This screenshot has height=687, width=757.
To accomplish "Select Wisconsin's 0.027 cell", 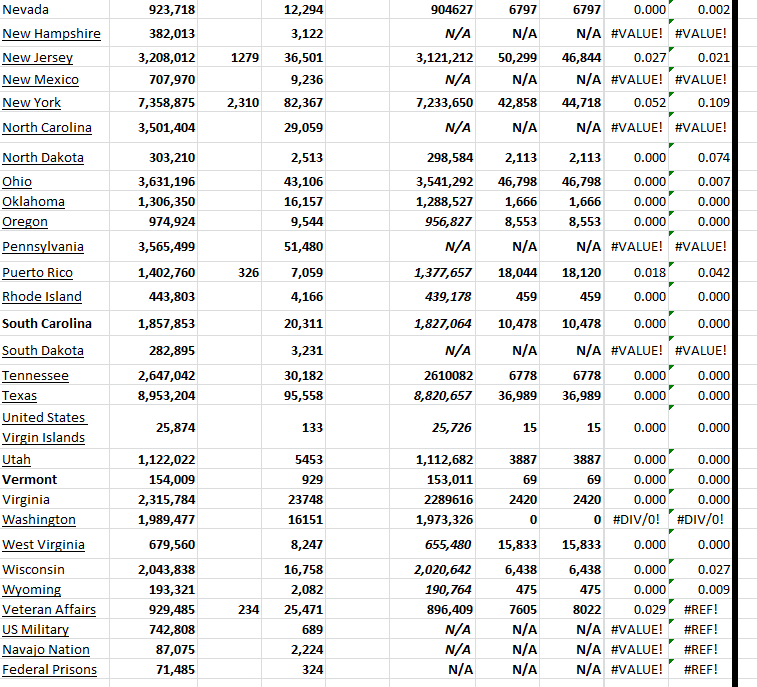I will 701,570.
